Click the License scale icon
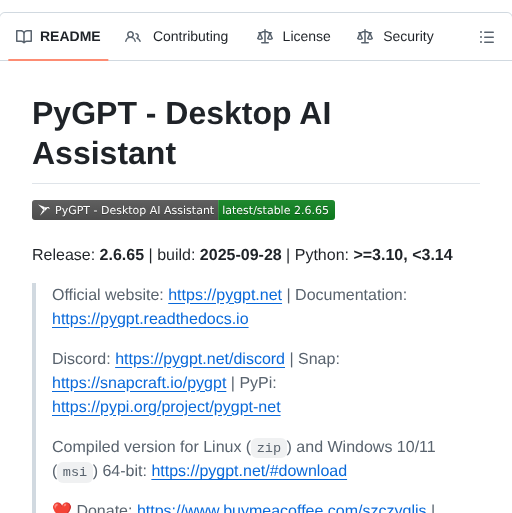 pyautogui.click(x=265, y=37)
